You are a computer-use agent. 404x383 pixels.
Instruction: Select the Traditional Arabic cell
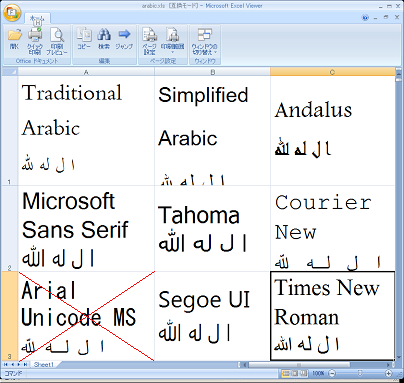coord(86,131)
